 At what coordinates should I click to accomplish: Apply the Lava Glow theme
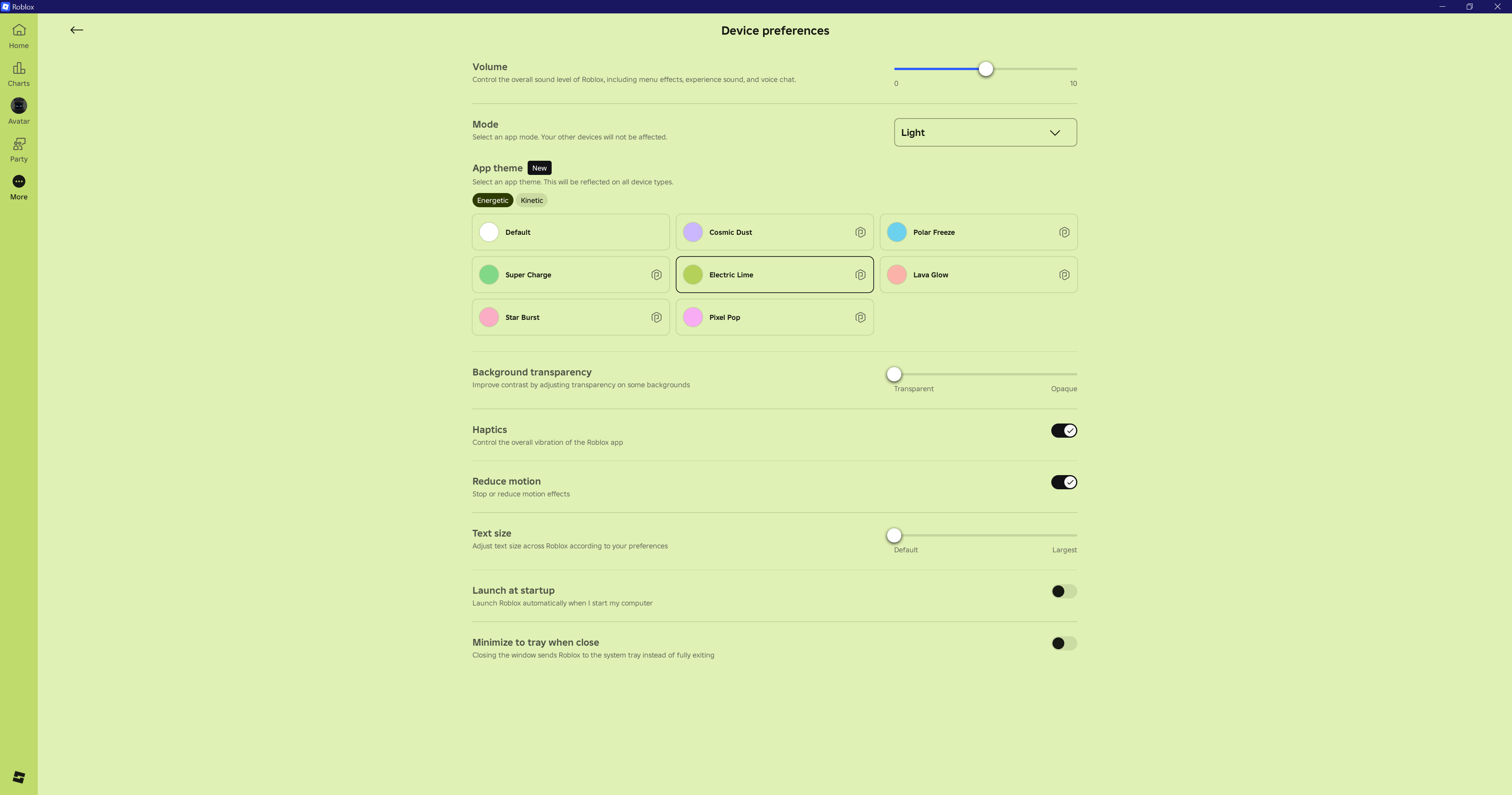click(x=978, y=275)
